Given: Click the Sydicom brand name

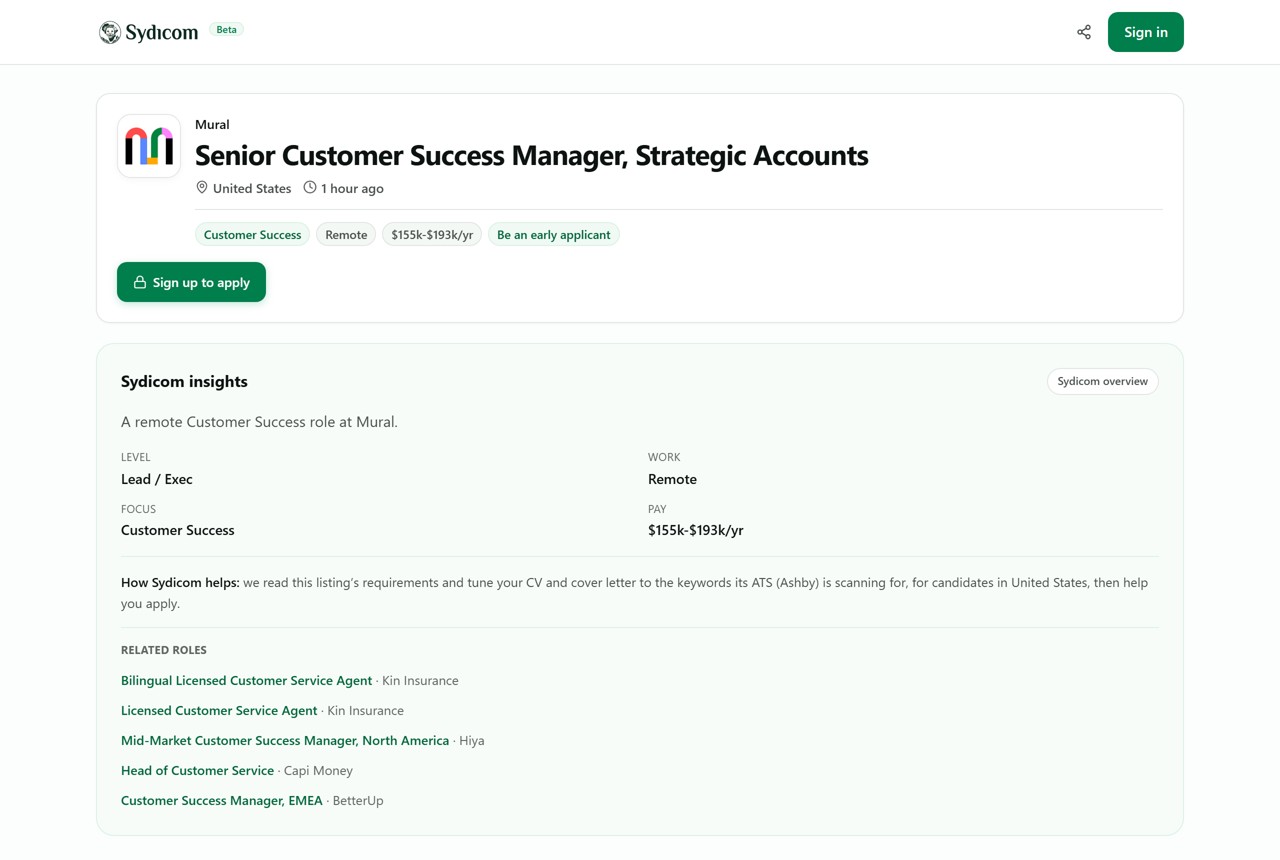Looking at the screenshot, I should tap(162, 32).
